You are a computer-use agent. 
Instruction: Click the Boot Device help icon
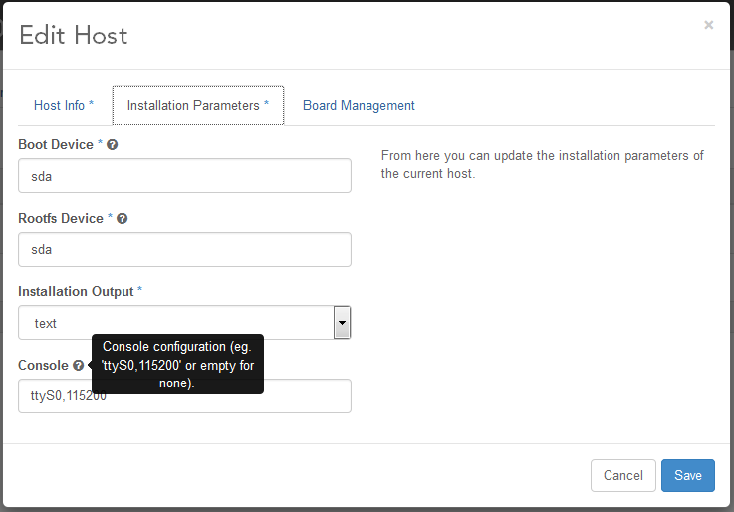(113, 145)
